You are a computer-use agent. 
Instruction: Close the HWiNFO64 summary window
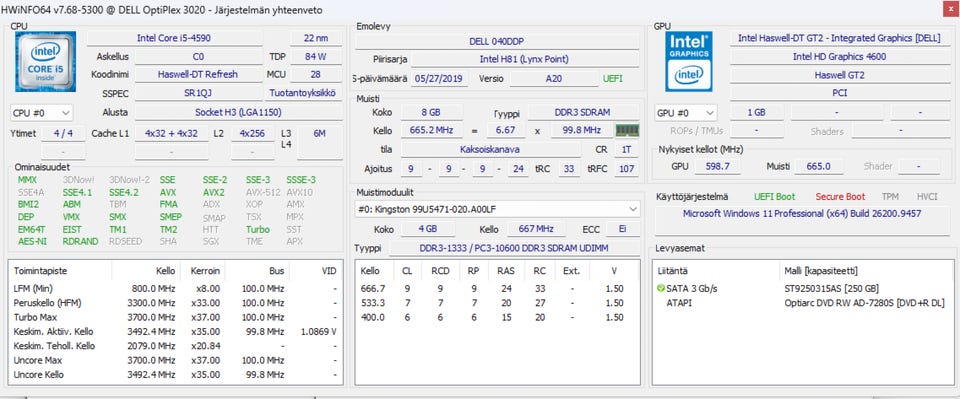pyautogui.click(x=951, y=8)
